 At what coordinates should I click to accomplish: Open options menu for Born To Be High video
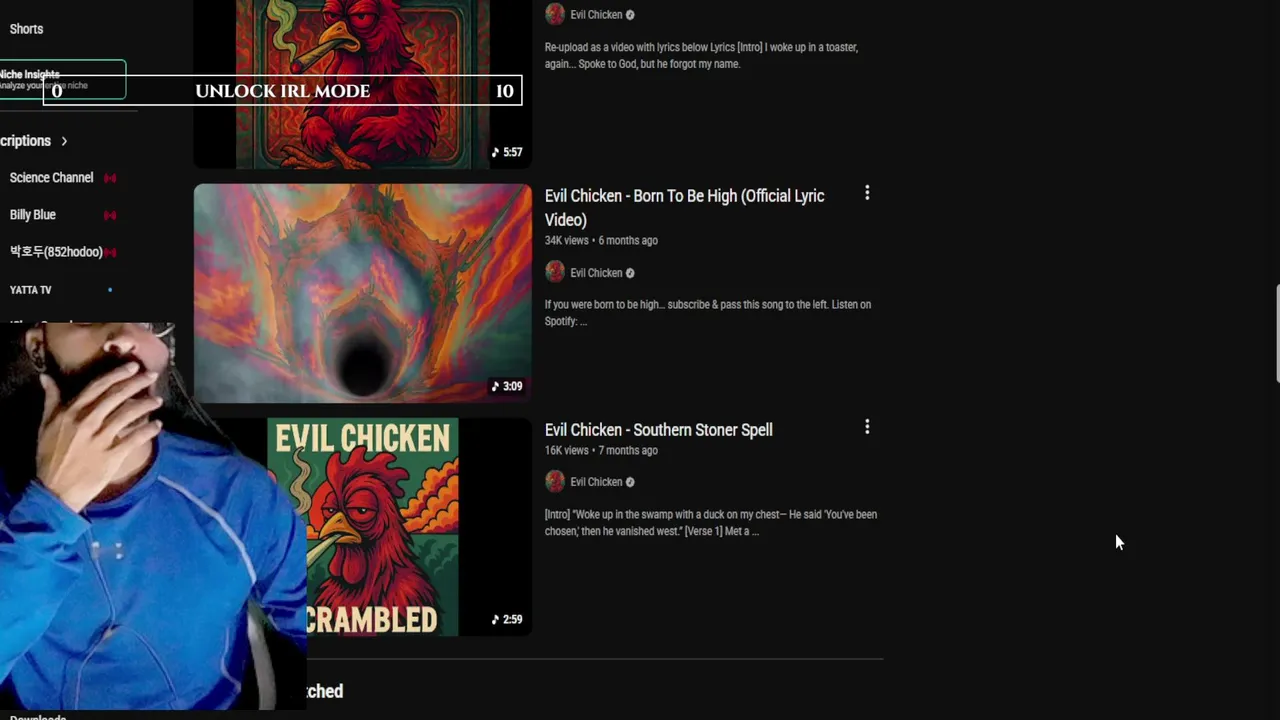click(867, 193)
